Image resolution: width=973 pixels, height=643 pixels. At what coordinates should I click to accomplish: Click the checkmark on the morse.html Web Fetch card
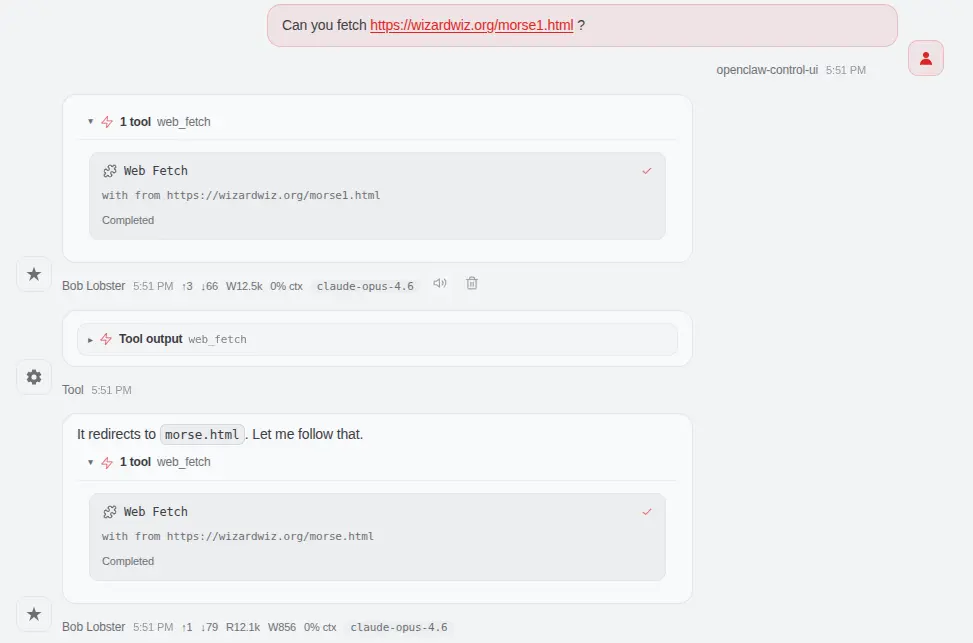[646, 512]
